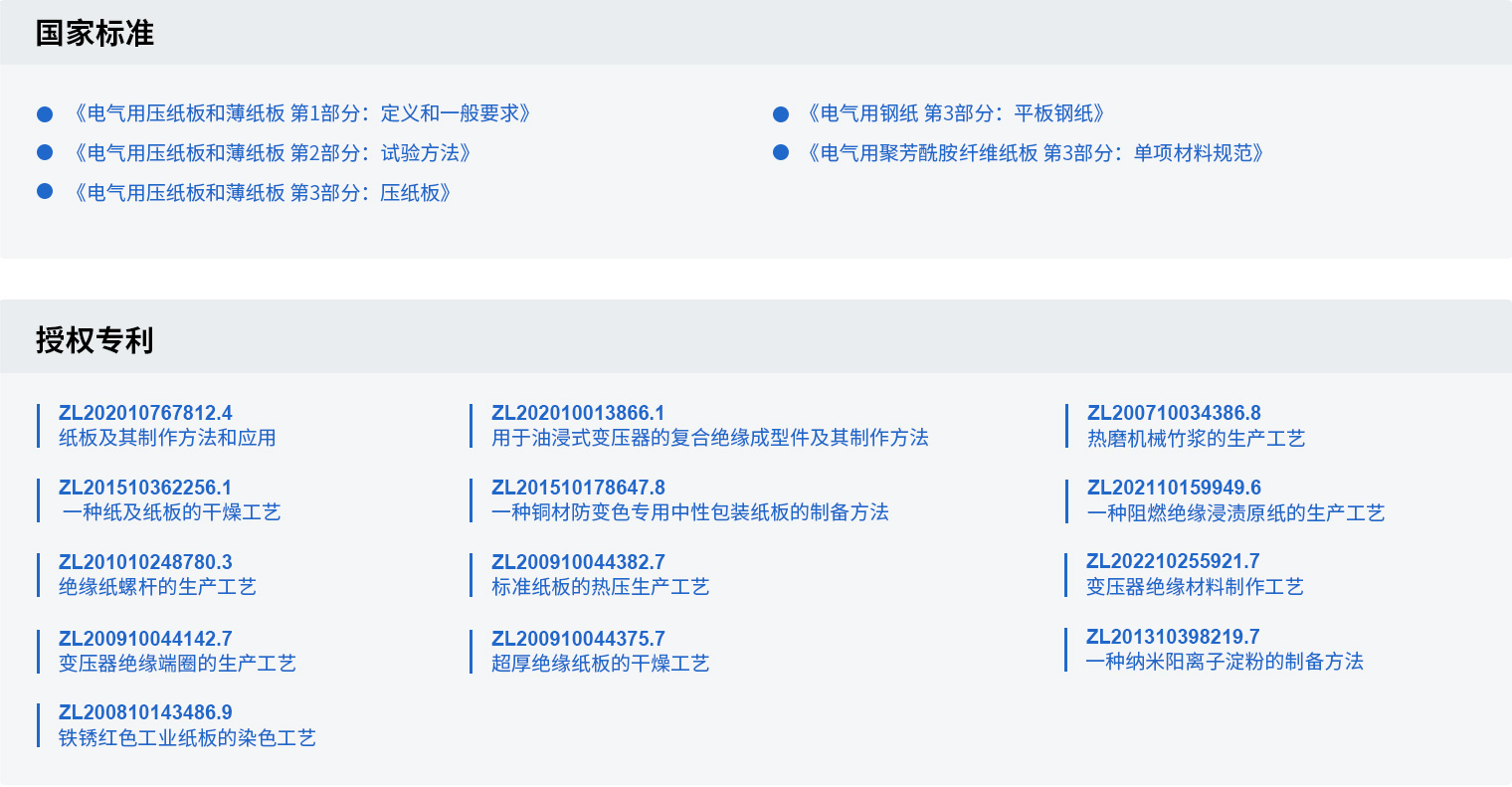Open 电气用压纸板和薄纸板 第2部分：试验方法 link
Image resolution: width=1512 pixels, height=787 pixels.
271,153
